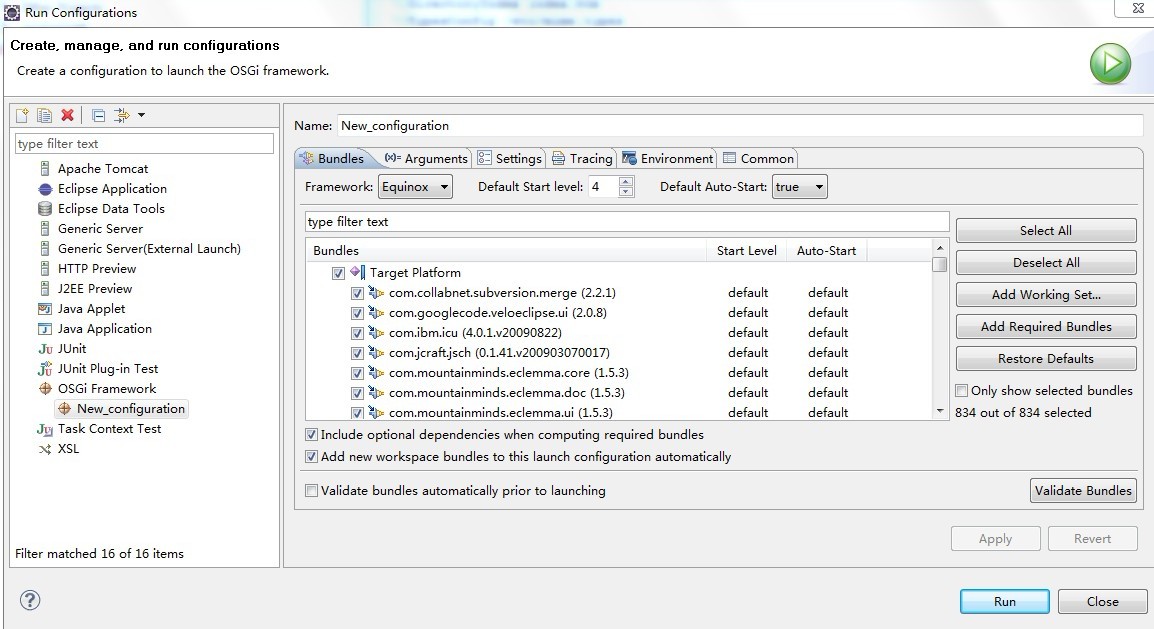This screenshot has width=1154, height=629.
Task: Switch to the Arguments tab
Action: click(426, 158)
